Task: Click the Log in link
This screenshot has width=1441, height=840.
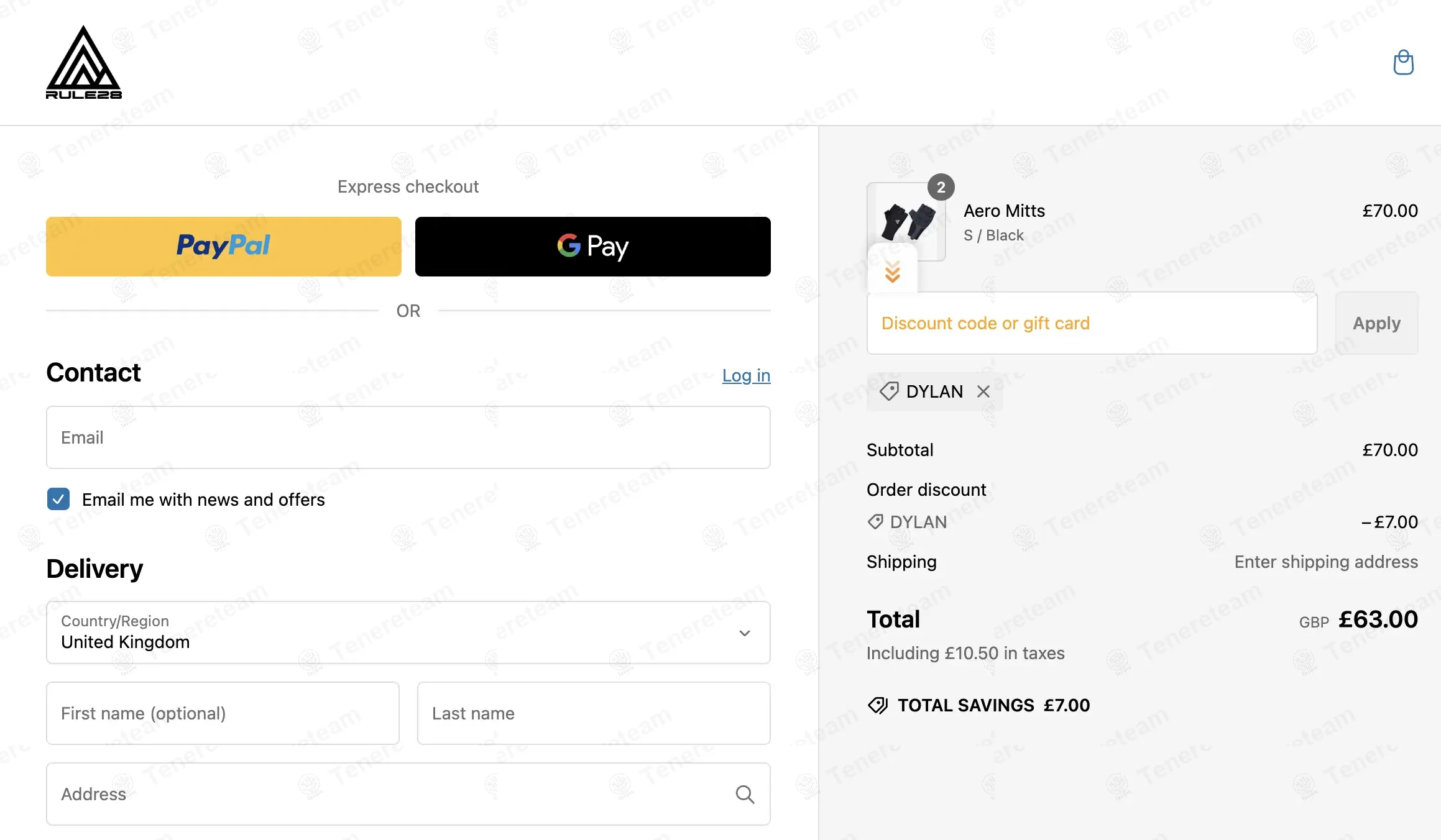Action: tap(746, 375)
